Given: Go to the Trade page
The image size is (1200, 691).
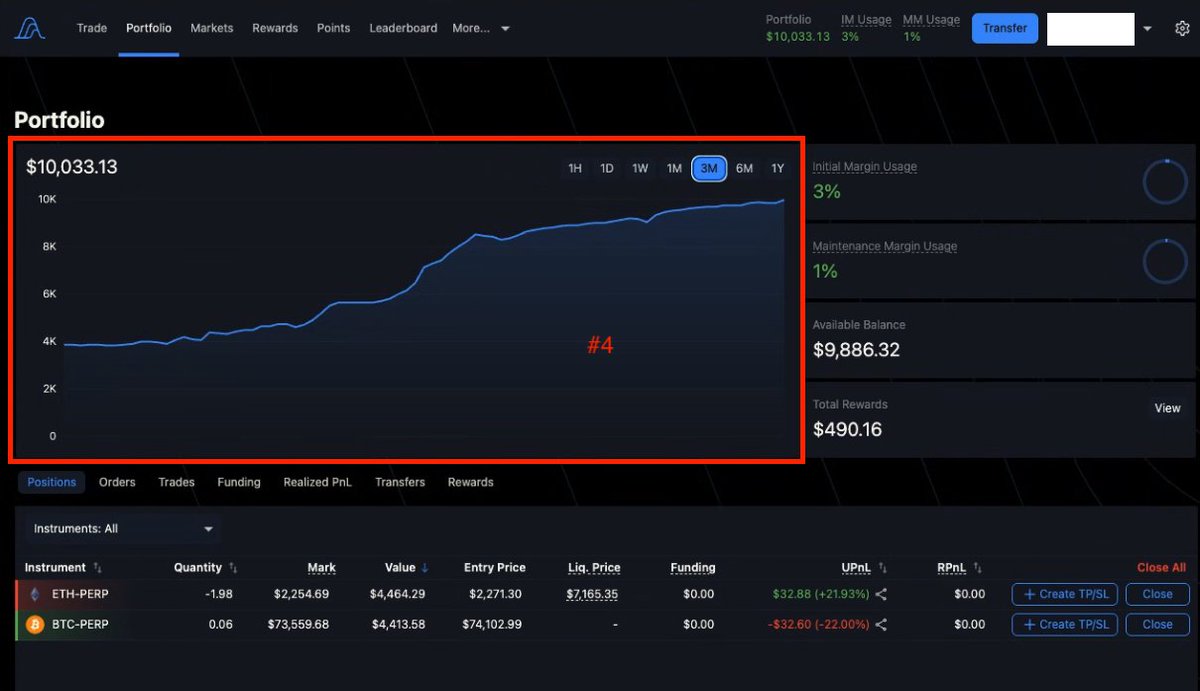Looking at the screenshot, I should (x=92, y=28).
